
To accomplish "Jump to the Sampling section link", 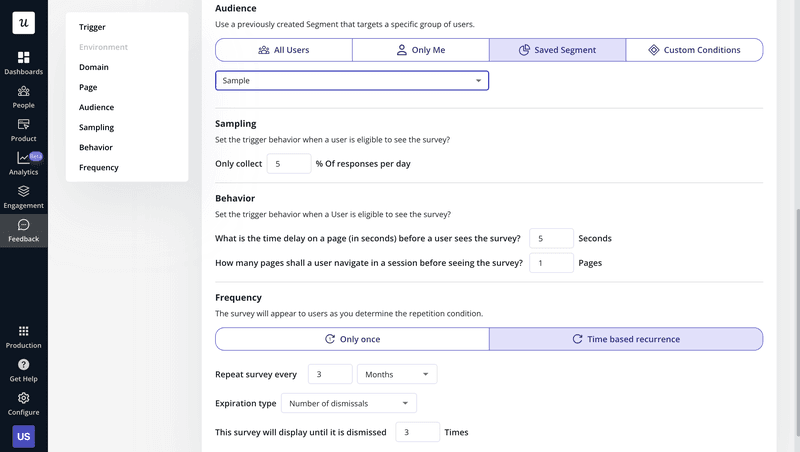I will click(x=96, y=127).
